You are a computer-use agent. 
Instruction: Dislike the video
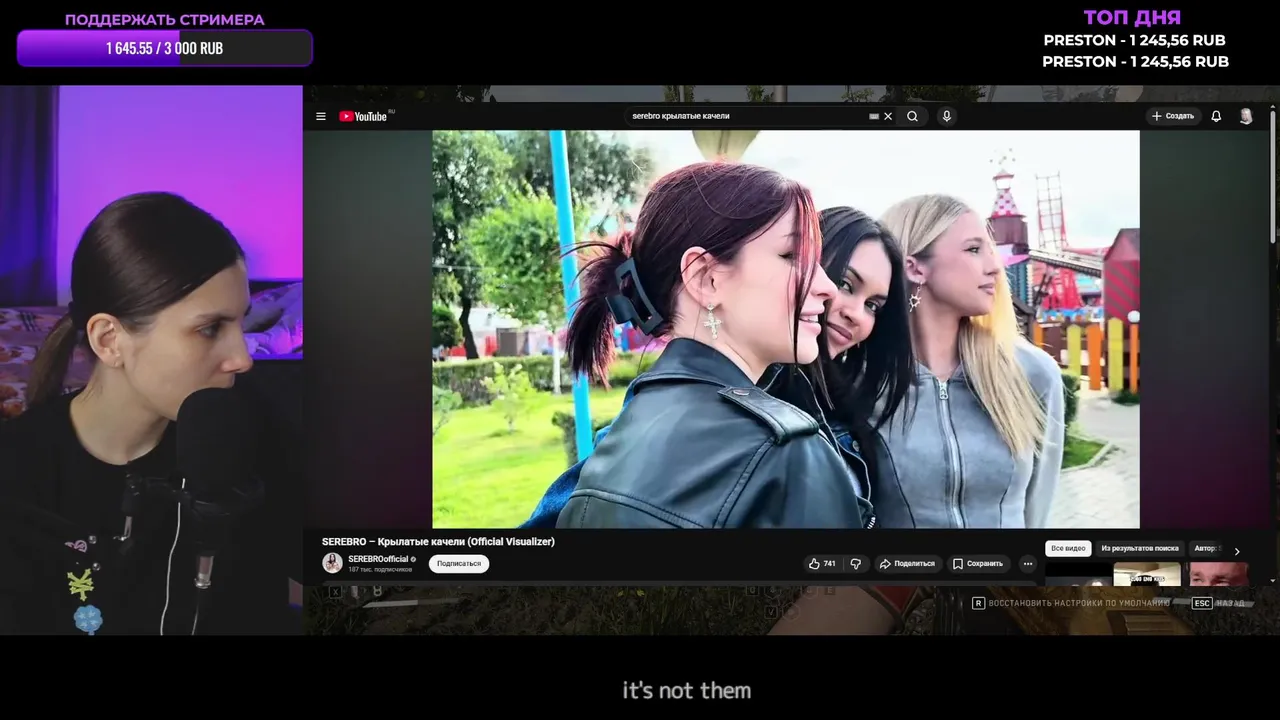[855, 564]
